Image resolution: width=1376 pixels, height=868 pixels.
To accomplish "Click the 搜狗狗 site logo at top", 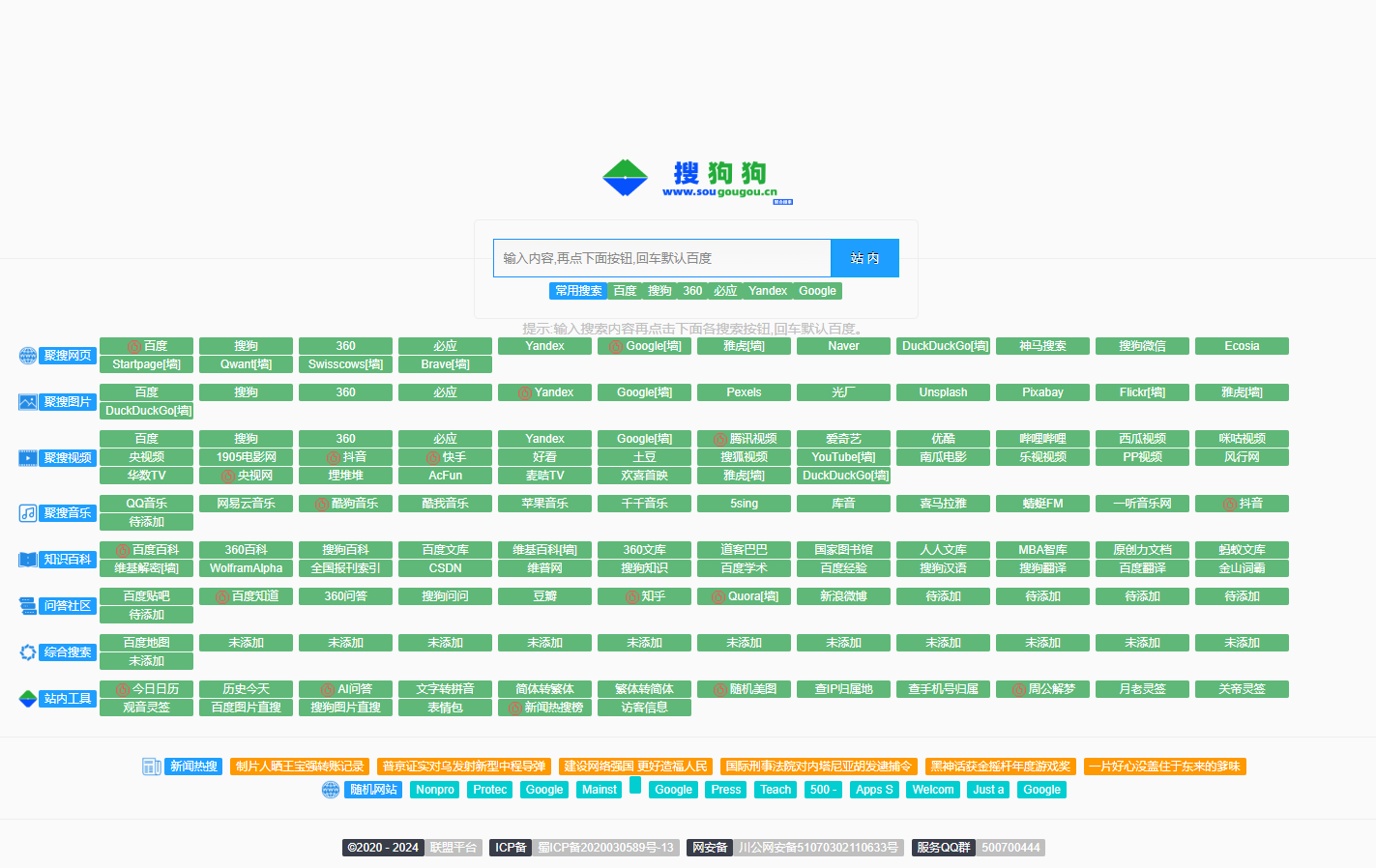I will coord(697,181).
